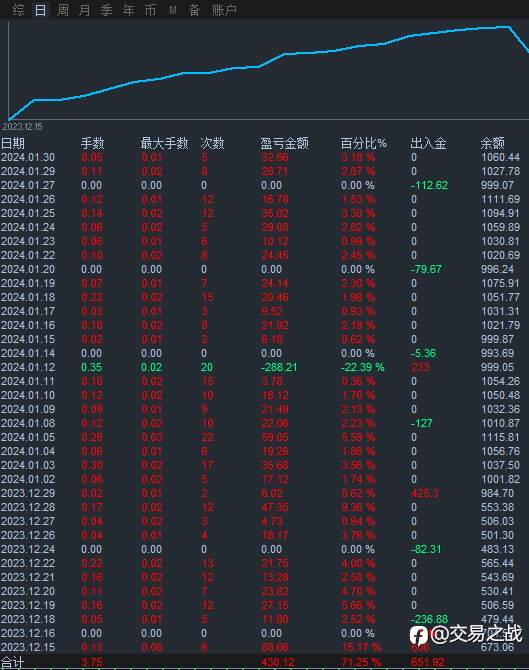Viewport: 529px width, 670px height.
Task: Open the 季 quarterly tab
Action: click(106, 9)
